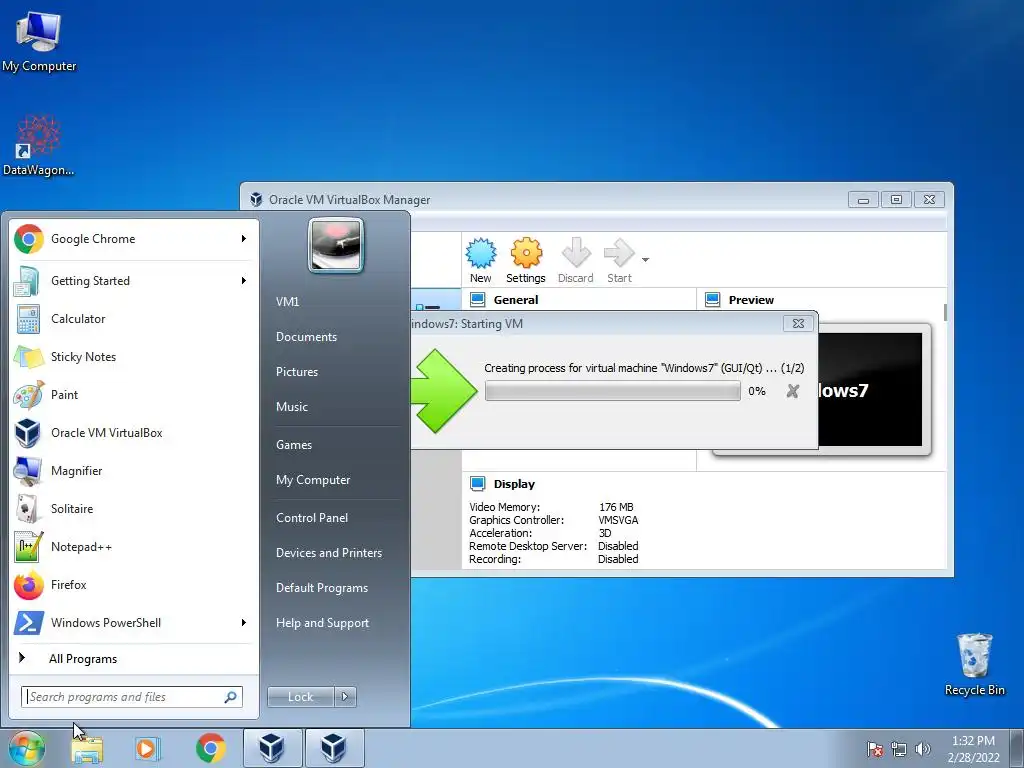Select first VirtualBox taskbar button
The width and height of the screenshot is (1024, 768).
[272, 748]
